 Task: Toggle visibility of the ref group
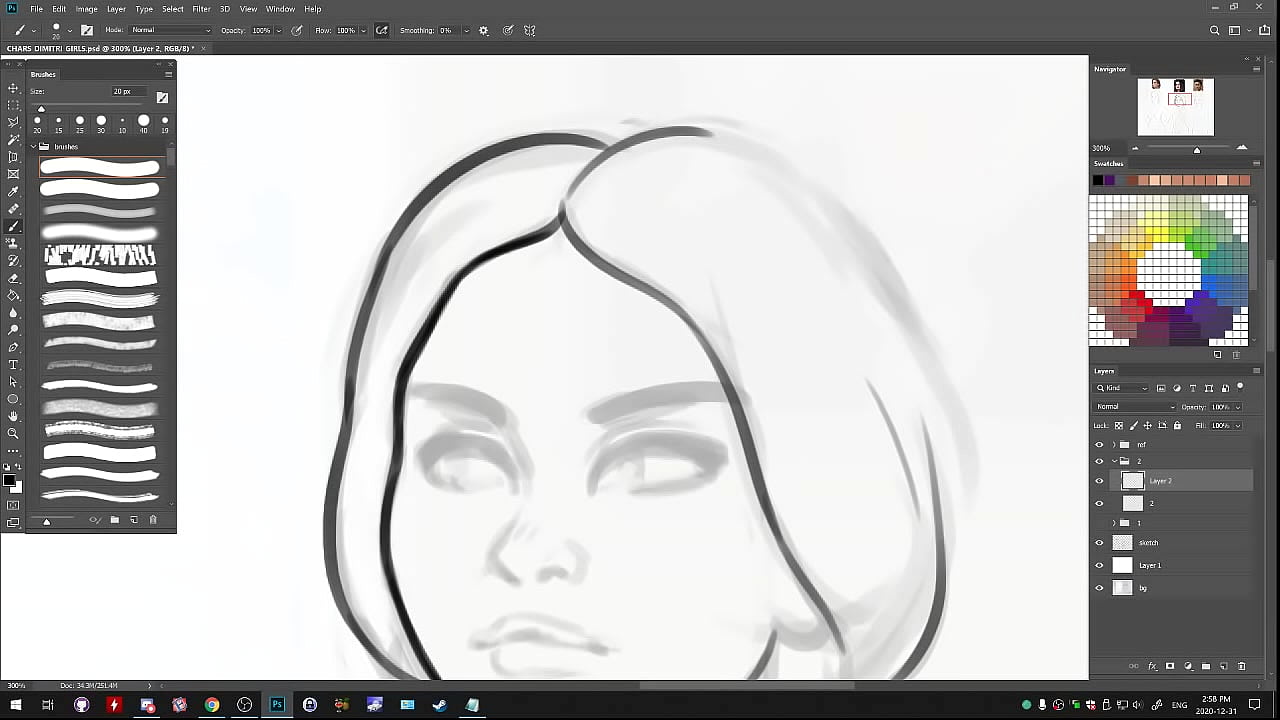[1099, 445]
